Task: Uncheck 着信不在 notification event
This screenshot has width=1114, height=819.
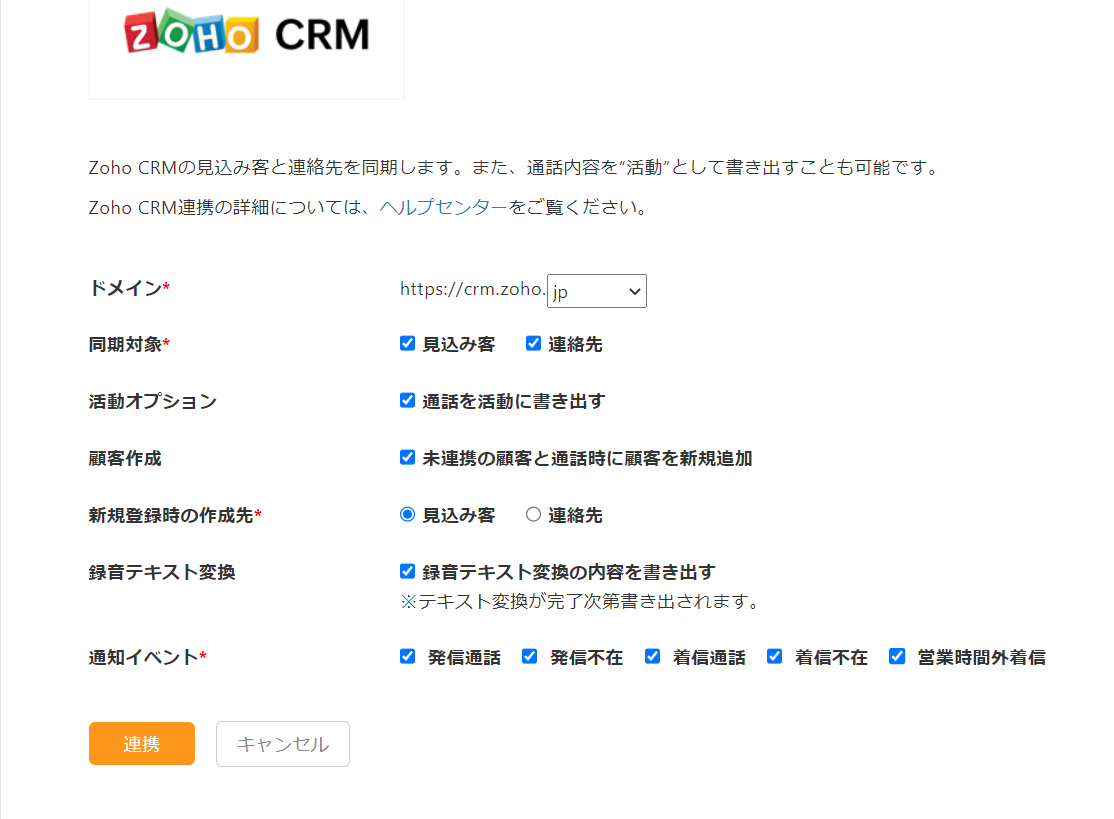Action: 774,656
